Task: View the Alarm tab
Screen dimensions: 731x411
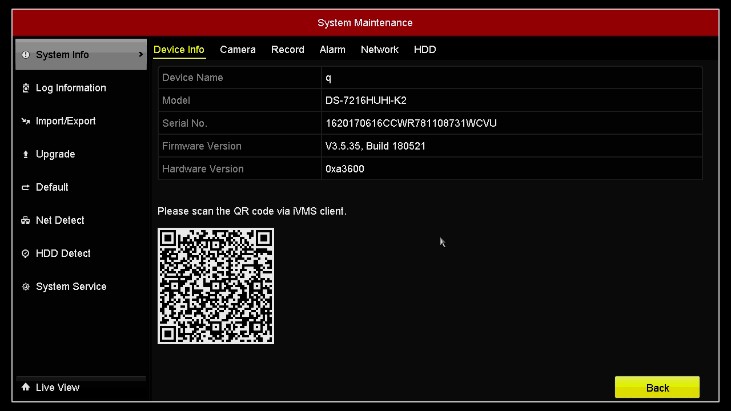Action: click(333, 49)
